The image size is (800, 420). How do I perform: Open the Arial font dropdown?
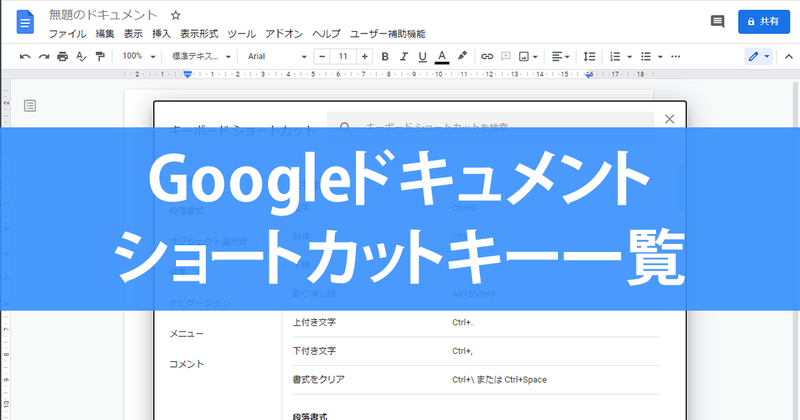tap(277, 57)
